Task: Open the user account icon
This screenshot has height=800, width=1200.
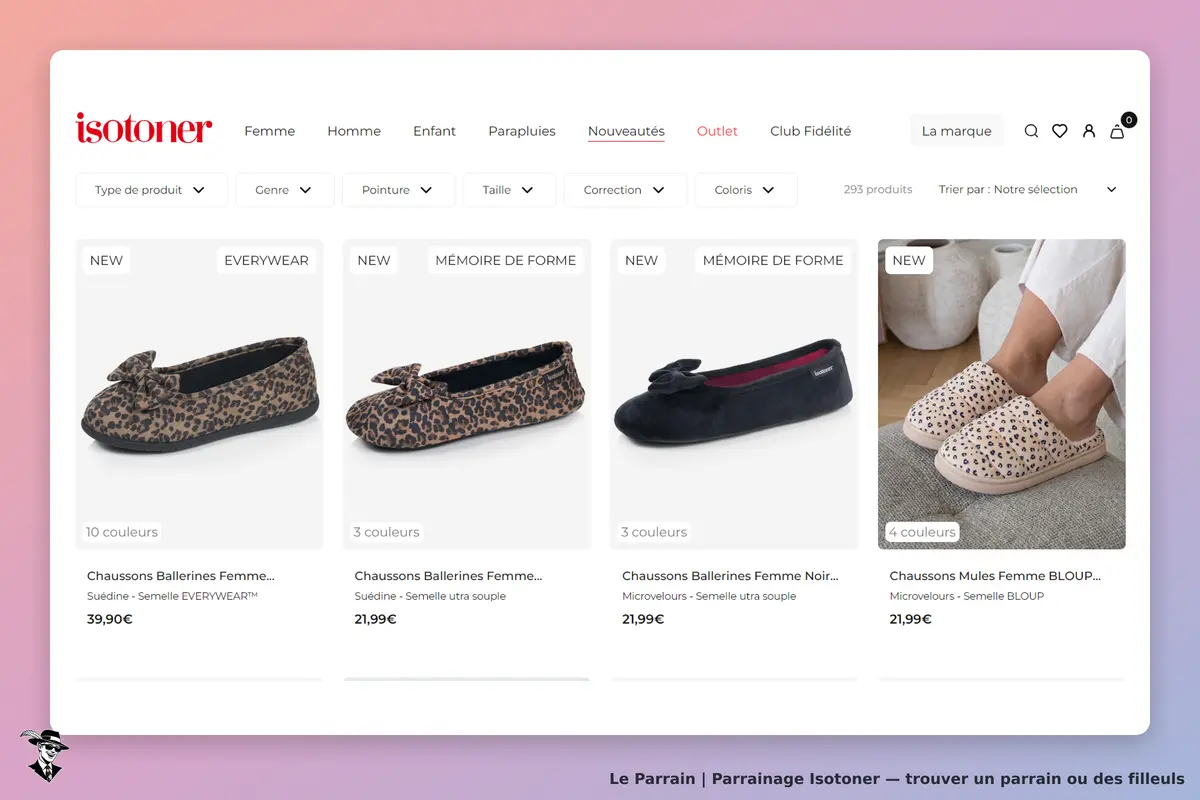Action: (1089, 131)
